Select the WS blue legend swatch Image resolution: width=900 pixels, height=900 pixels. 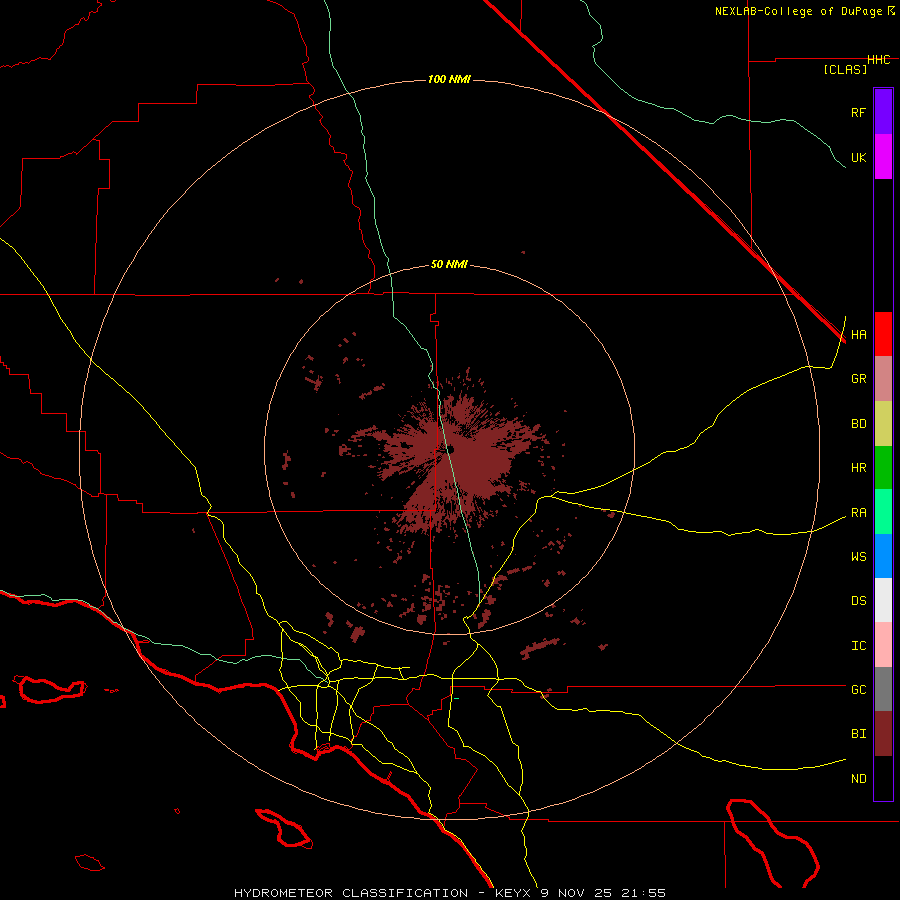coord(883,556)
